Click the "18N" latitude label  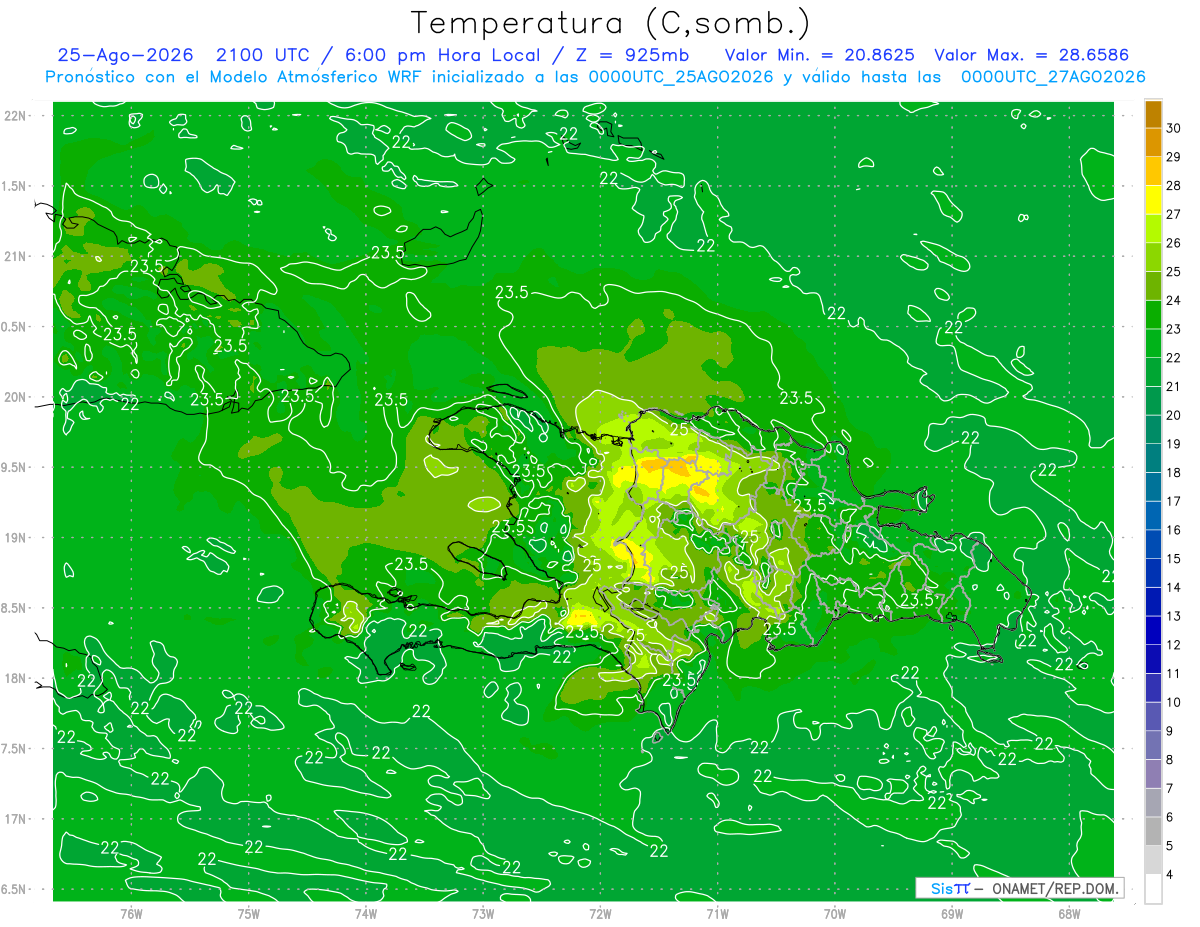pyautogui.click(x=17, y=679)
